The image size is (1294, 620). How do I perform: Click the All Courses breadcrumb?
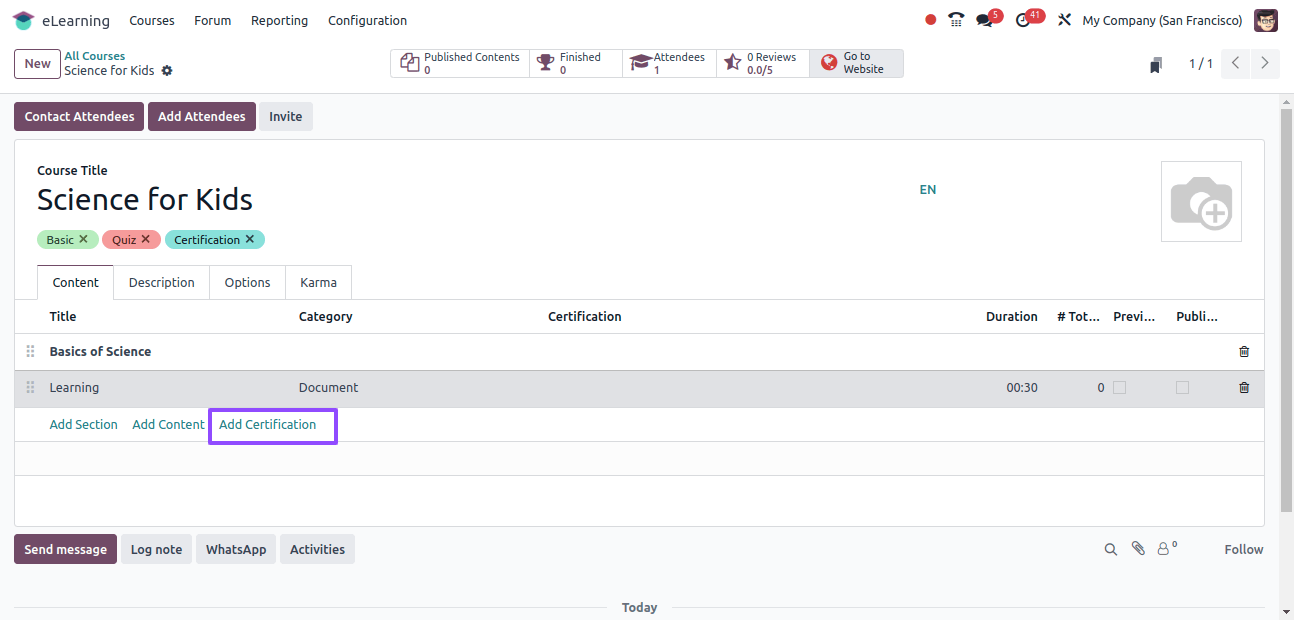95,56
